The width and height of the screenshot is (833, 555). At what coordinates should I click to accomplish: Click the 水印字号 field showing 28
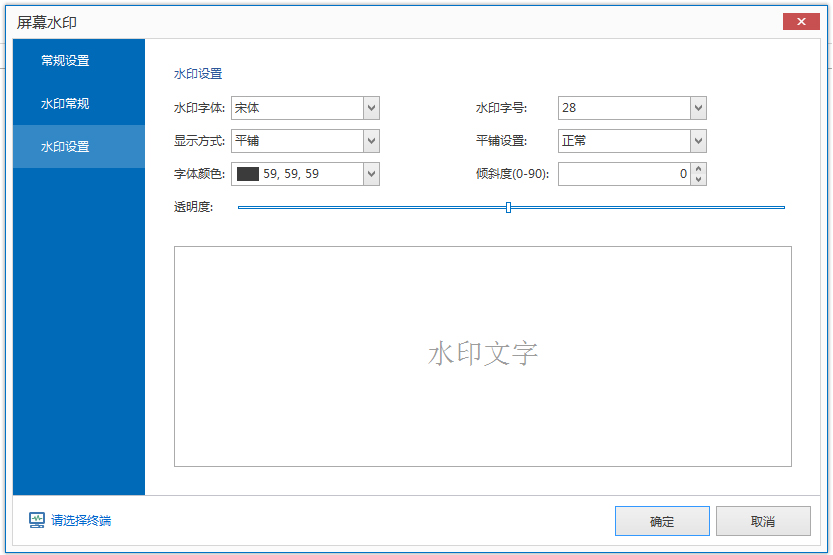coord(623,108)
